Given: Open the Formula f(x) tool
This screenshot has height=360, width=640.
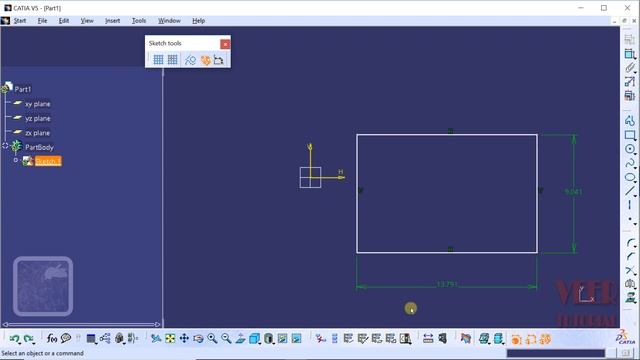Looking at the screenshot, I should point(51,338).
